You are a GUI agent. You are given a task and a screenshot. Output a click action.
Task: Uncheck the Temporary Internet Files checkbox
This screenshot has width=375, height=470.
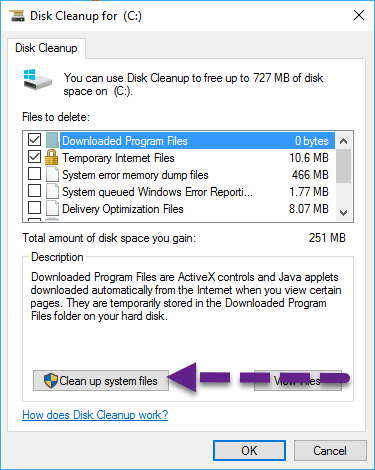pos(34,157)
